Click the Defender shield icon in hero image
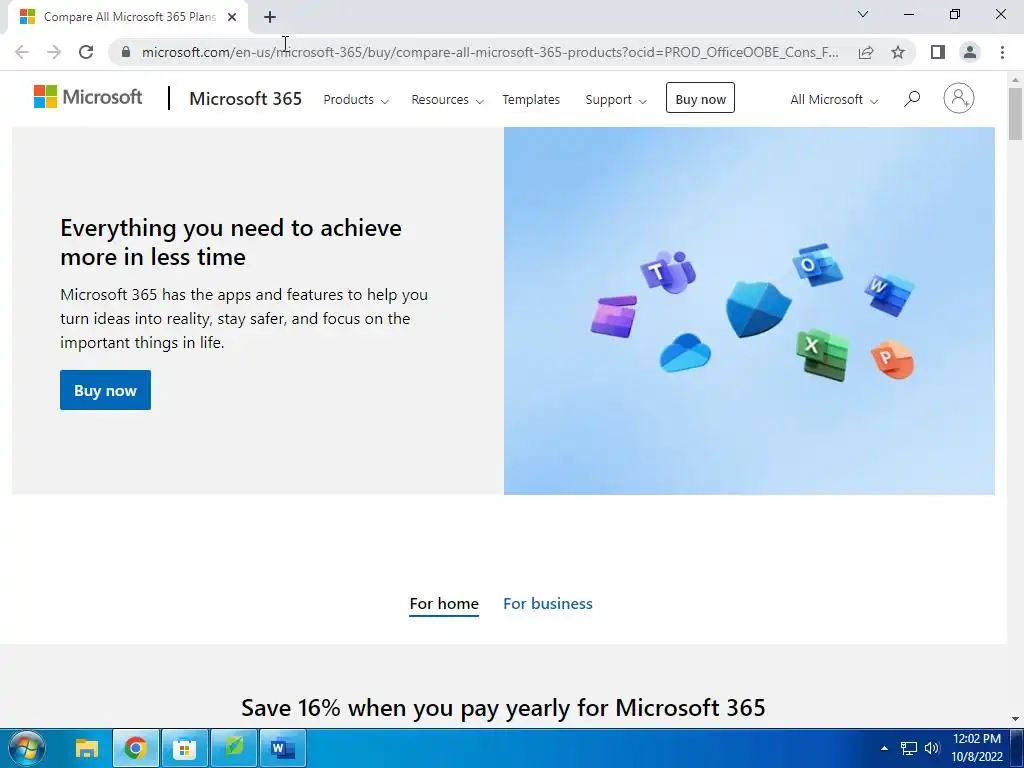This screenshot has width=1024, height=768. click(758, 309)
